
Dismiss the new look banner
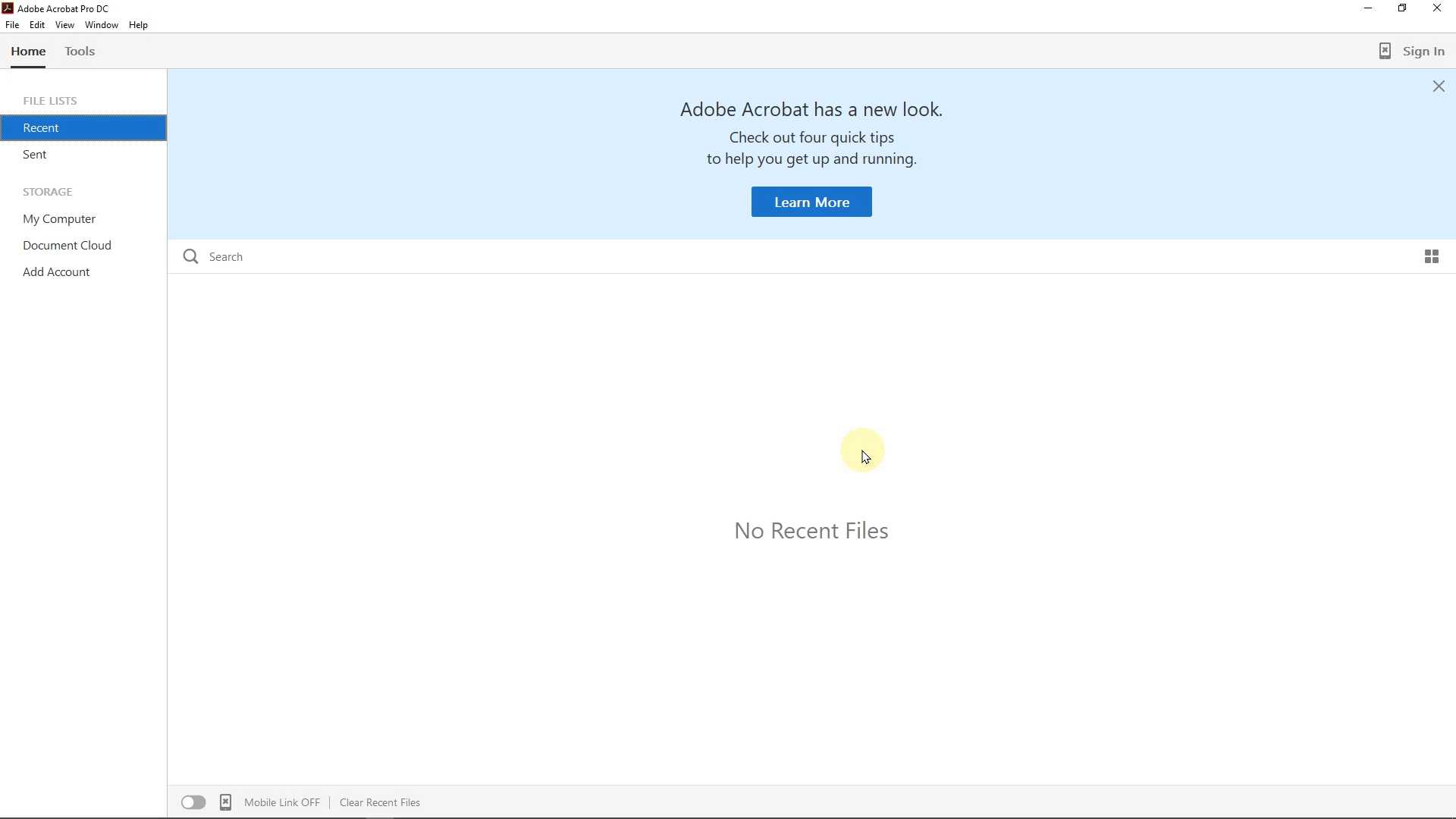[1439, 87]
